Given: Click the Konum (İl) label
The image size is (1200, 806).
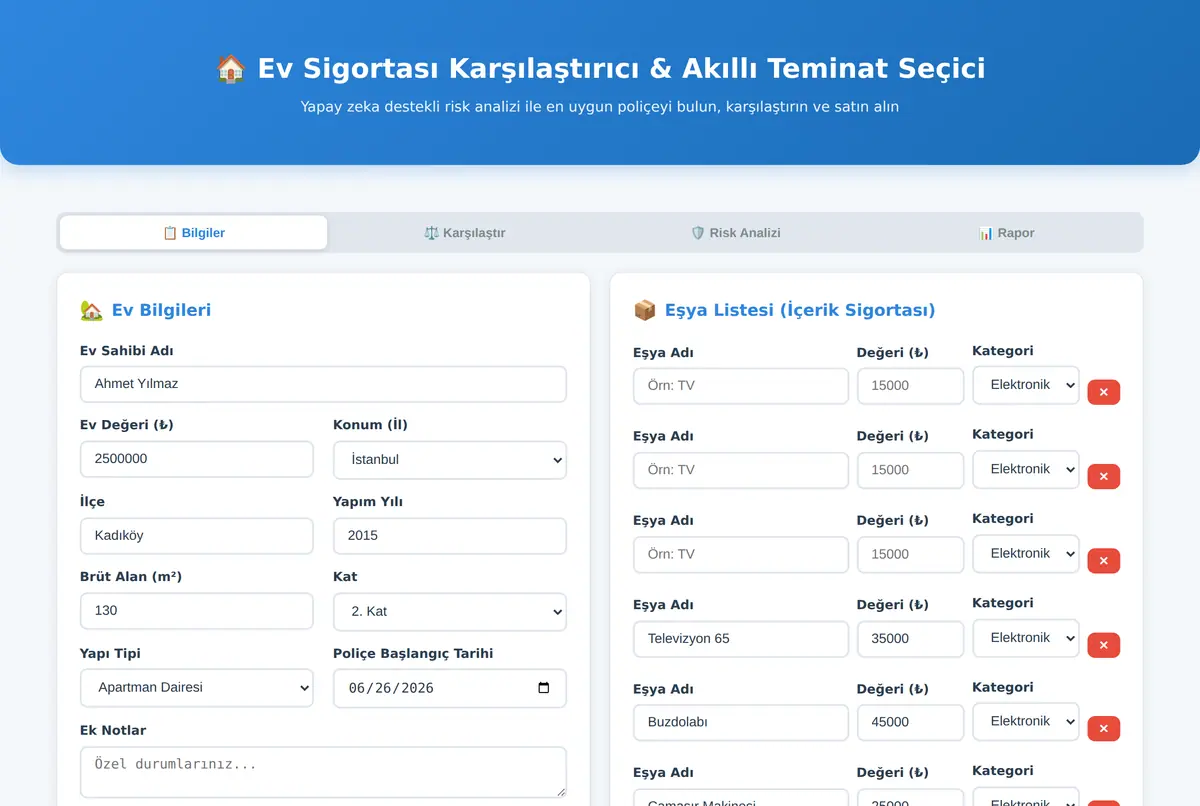Looking at the screenshot, I should 370,425.
